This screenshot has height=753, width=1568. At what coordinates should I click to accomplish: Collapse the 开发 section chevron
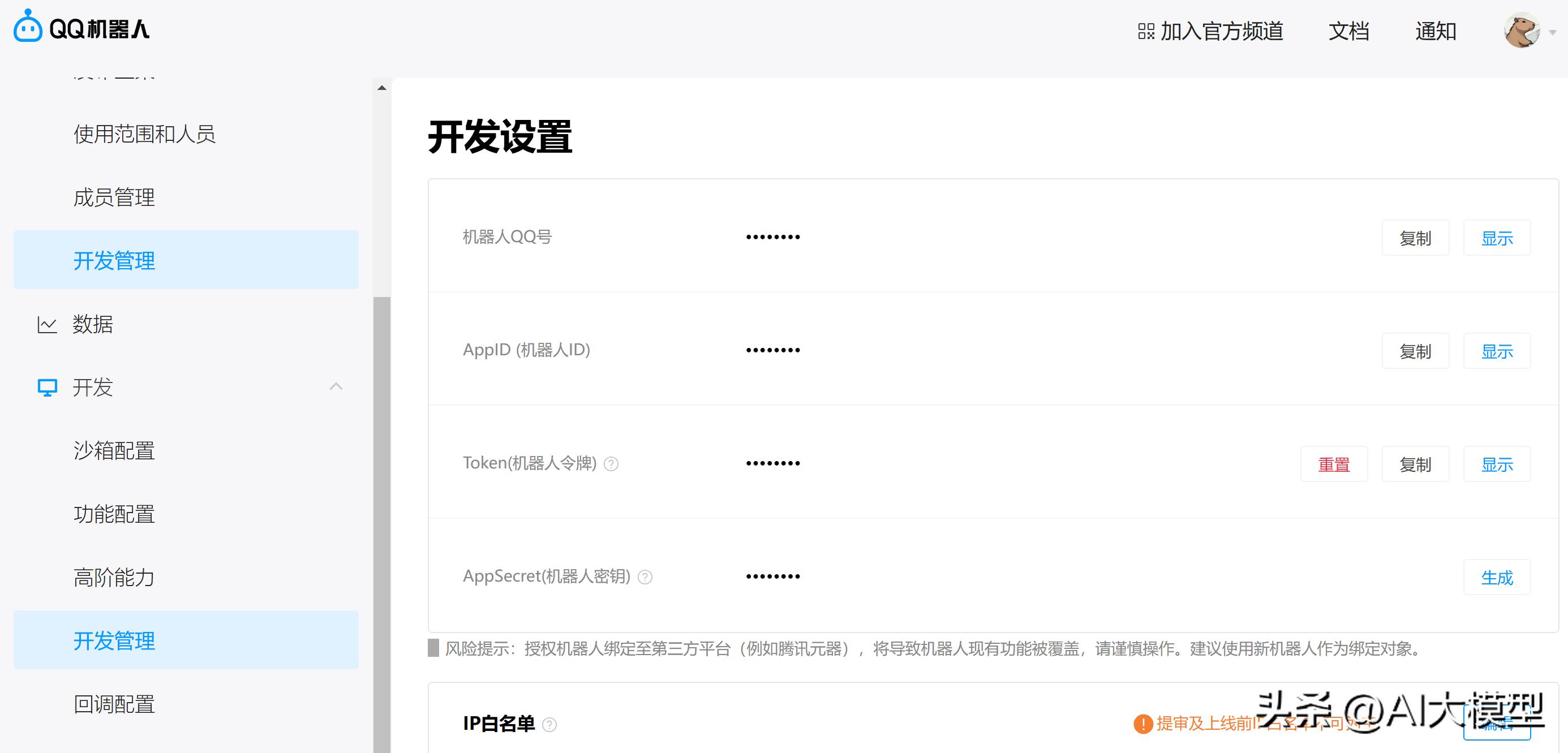[336, 386]
